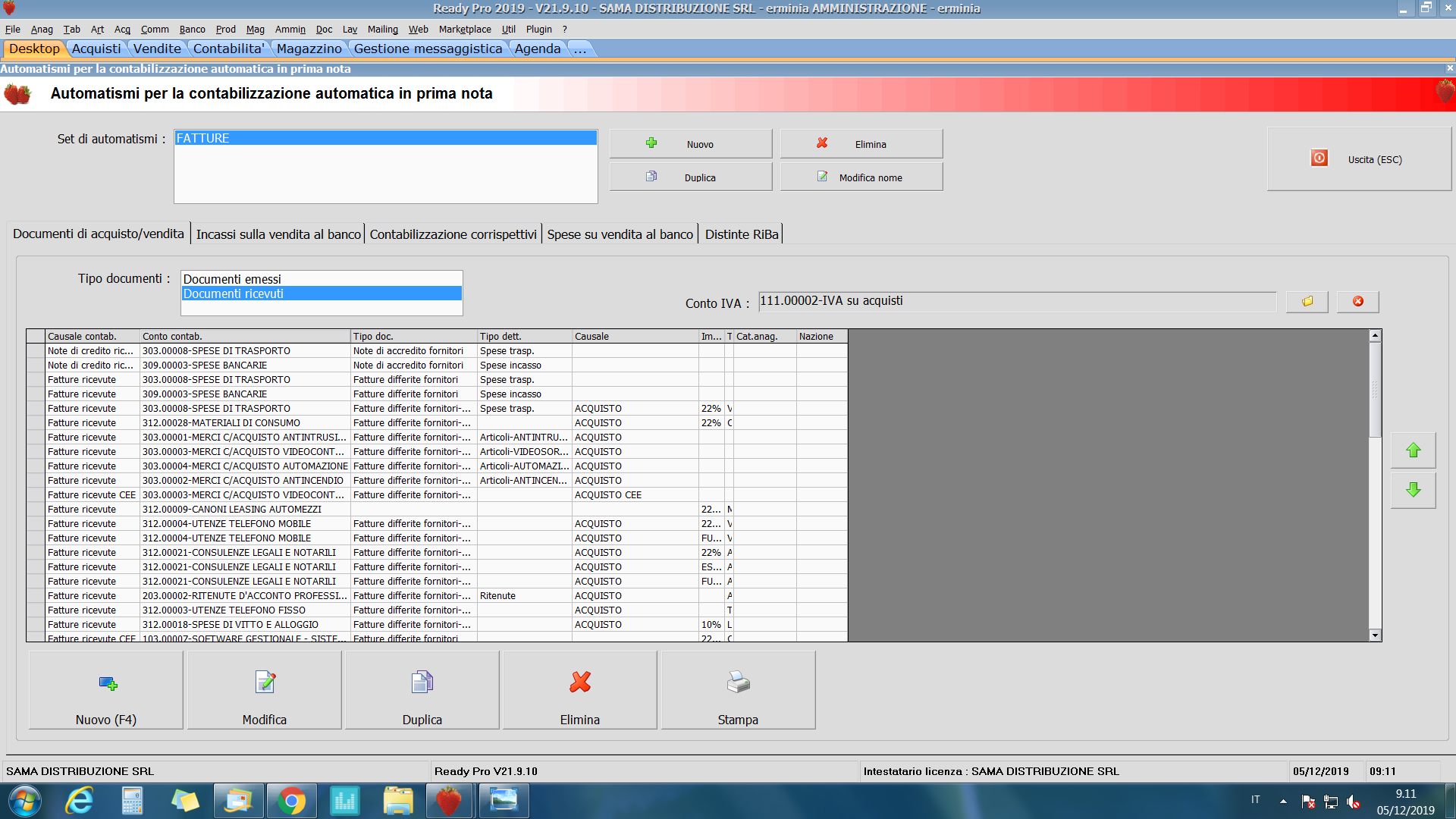1456x819 pixels.
Task: Click scrollbar up arrow of table
Action: pos(1375,335)
